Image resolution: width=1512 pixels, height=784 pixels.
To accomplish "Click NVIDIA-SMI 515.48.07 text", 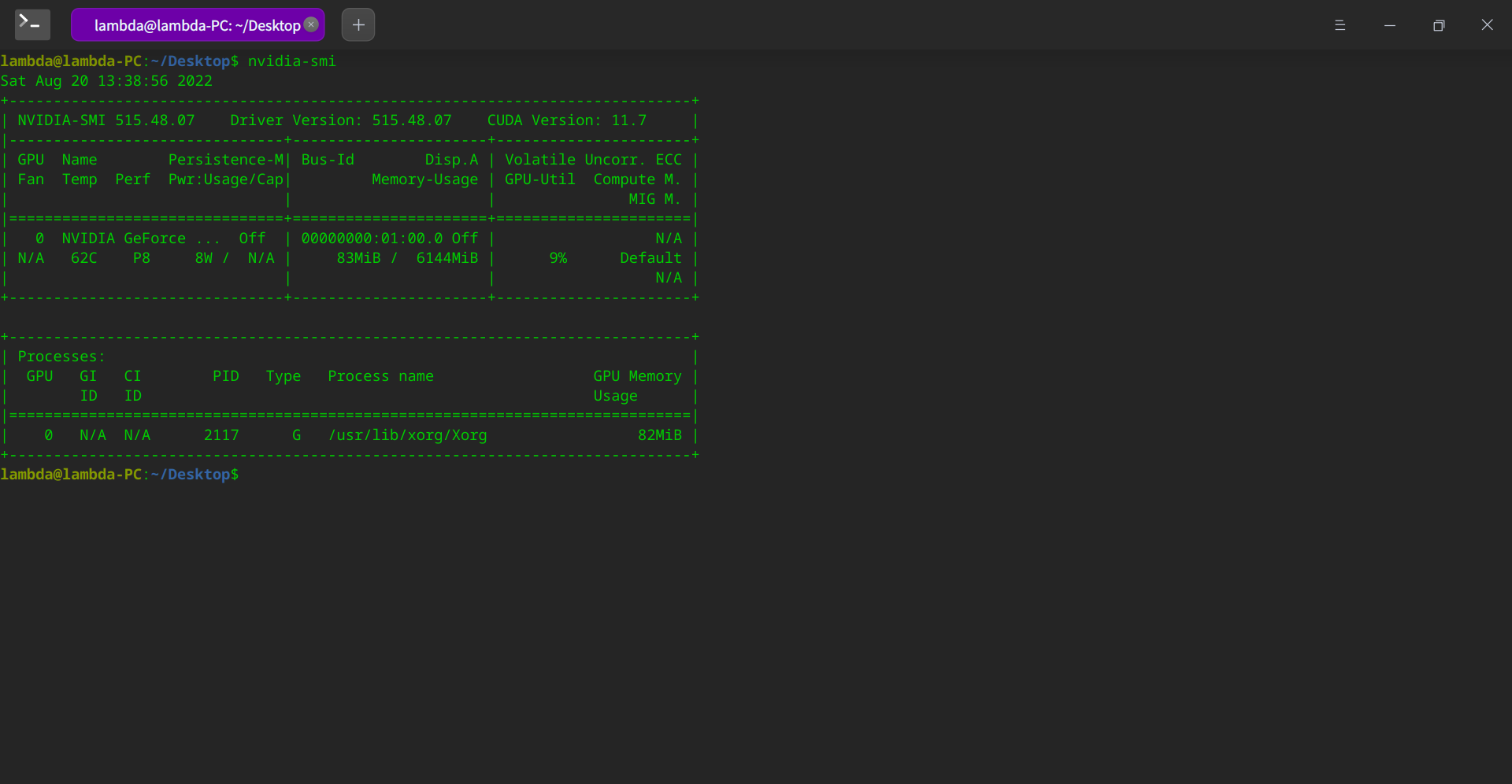I will (106, 120).
